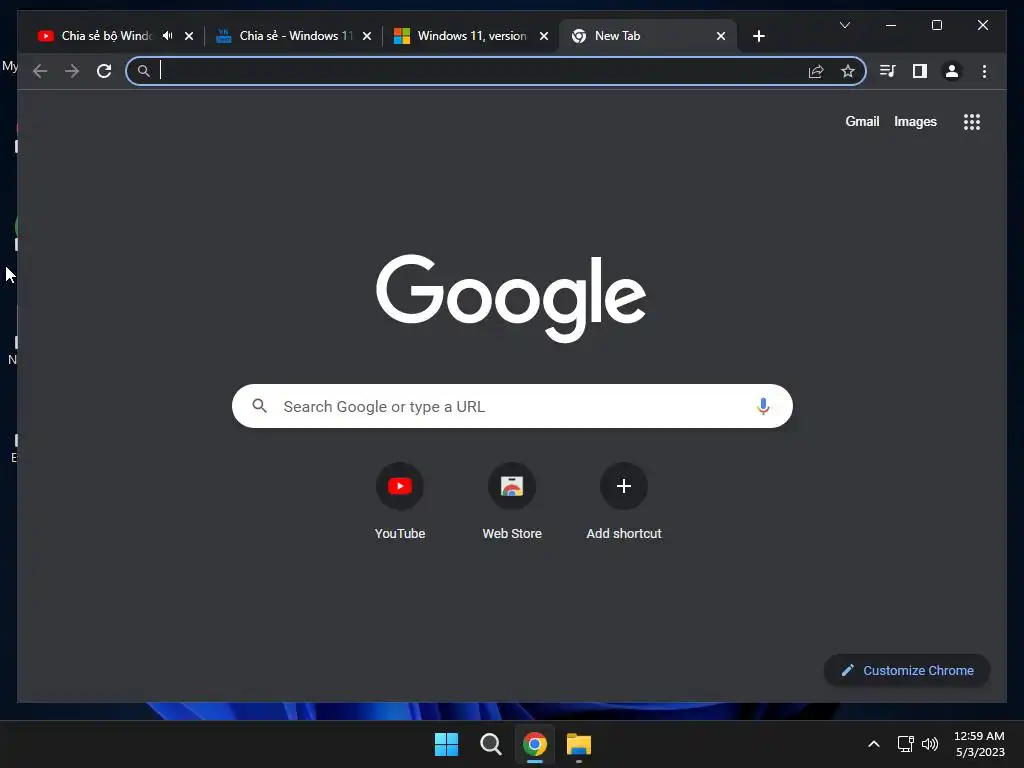Viewport: 1024px width, 768px height.
Task: Click the Search Google or type a URL box
Action: [x=512, y=406]
